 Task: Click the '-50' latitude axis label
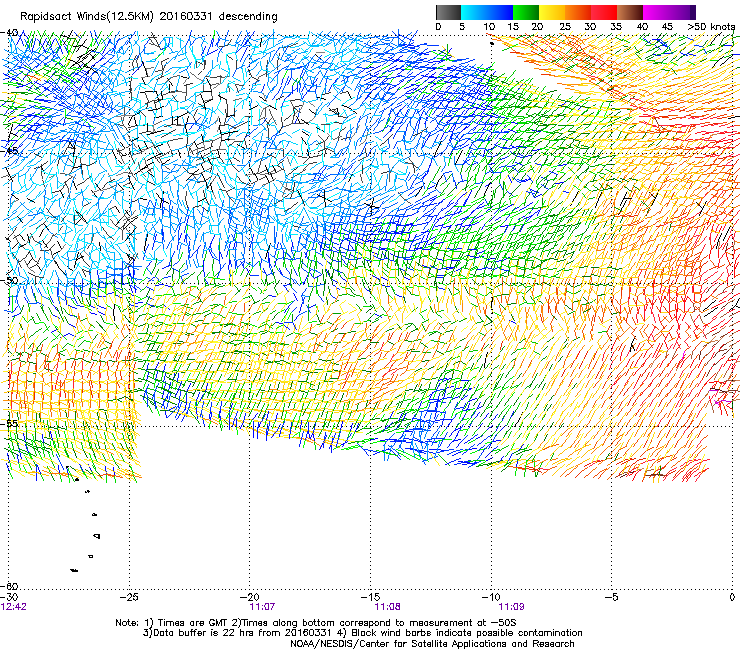click(x=10, y=280)
